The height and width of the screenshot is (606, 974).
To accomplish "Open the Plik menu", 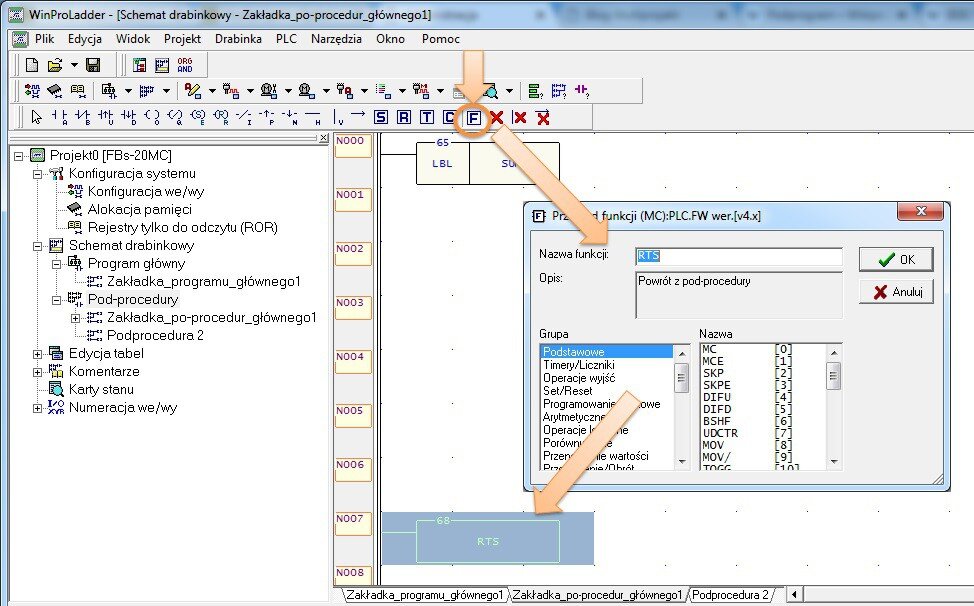I will (45, 38).
